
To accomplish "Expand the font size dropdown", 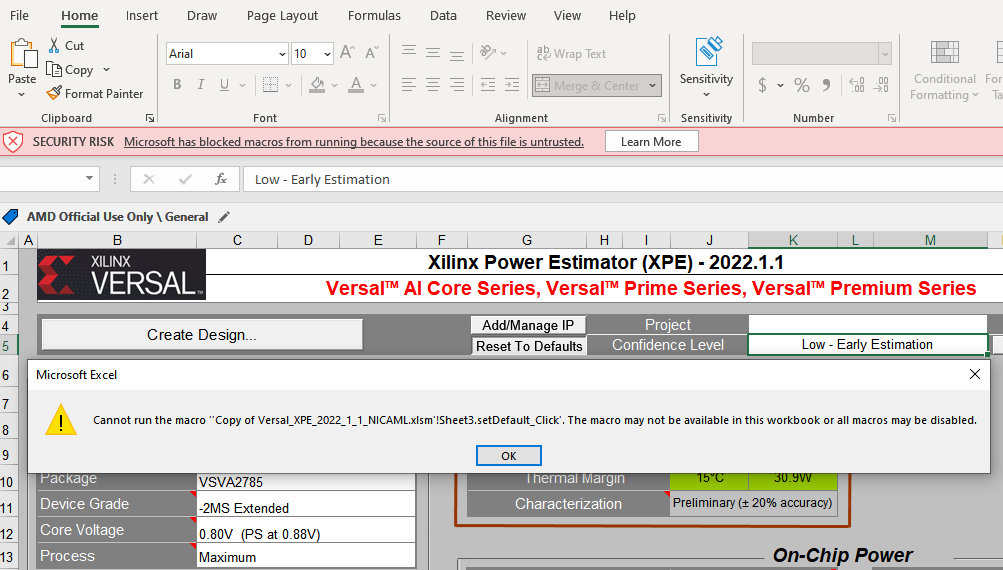I will coord(327,54).
